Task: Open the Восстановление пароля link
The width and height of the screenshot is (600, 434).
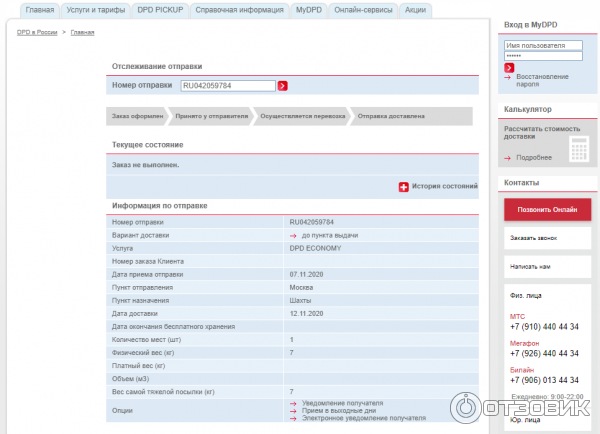Action: click(x=542, y=80)
